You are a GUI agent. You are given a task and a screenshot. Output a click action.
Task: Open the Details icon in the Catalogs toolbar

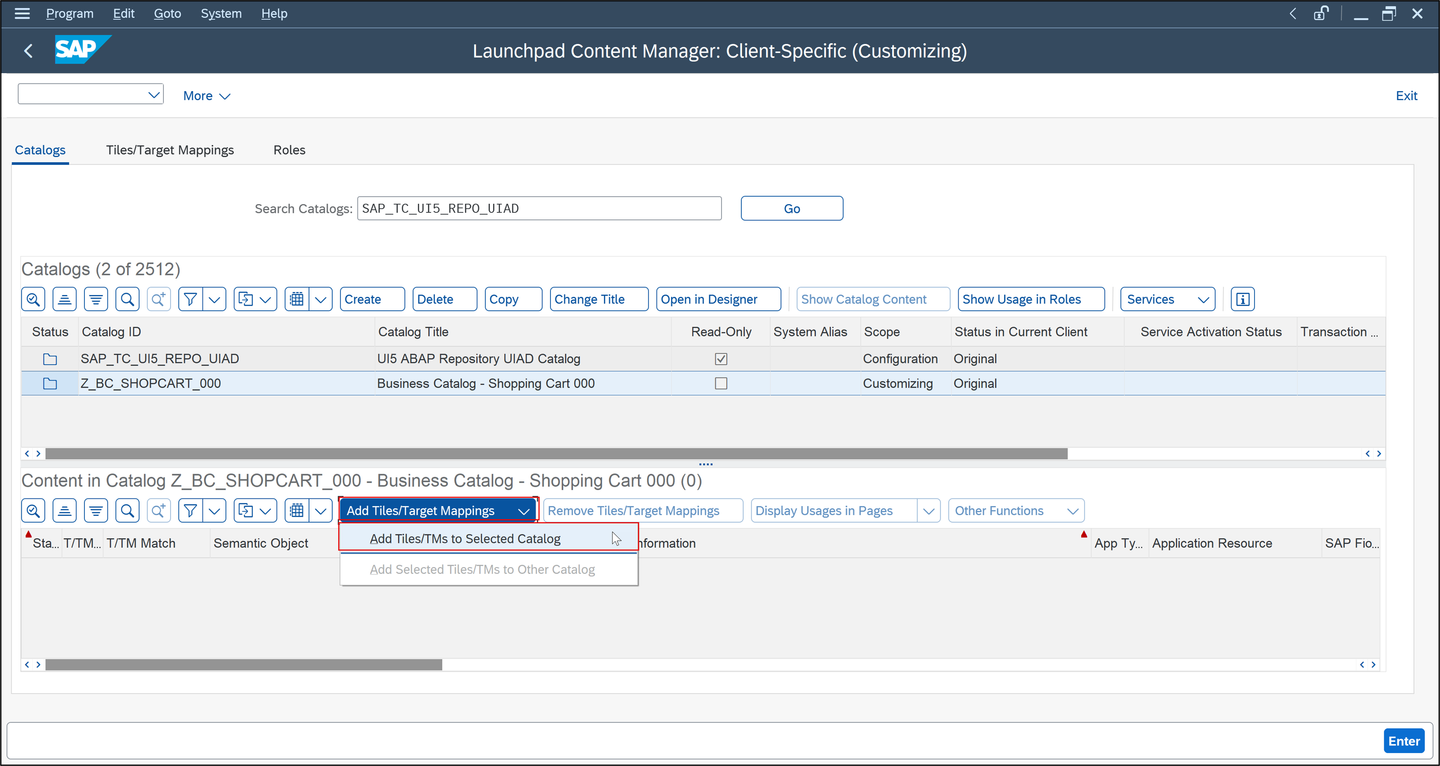[x=34, y=299]
